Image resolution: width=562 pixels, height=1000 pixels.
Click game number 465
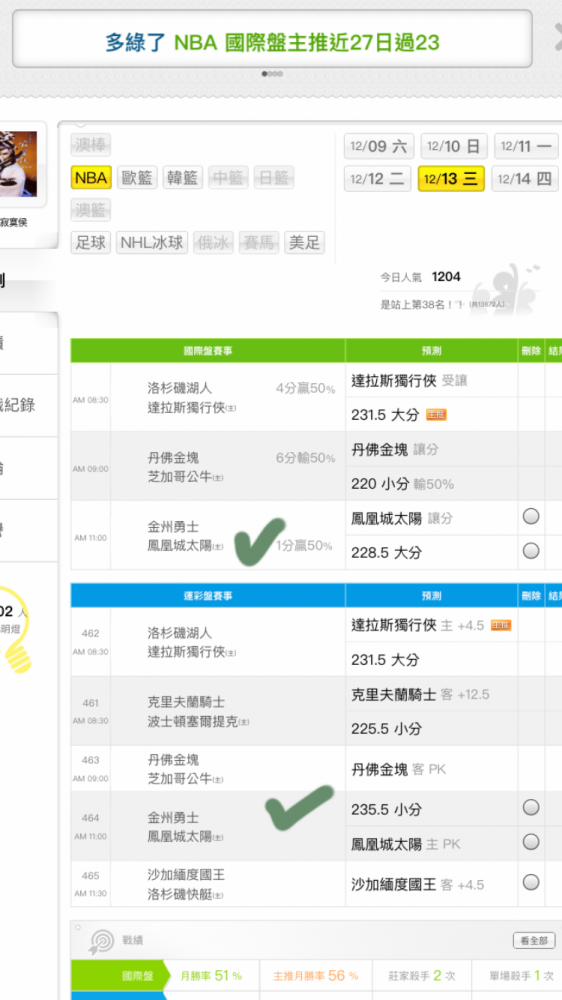[91, 876]
